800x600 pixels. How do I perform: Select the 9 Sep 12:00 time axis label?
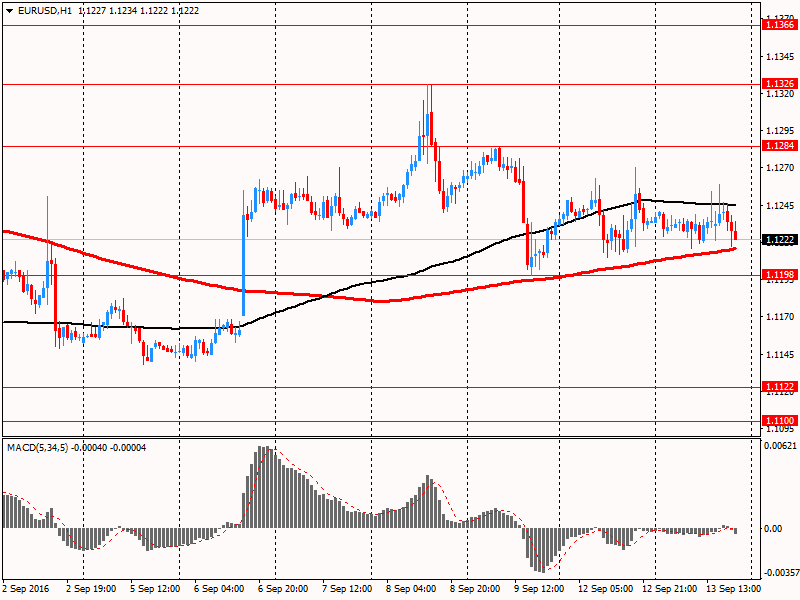point(539,589)
